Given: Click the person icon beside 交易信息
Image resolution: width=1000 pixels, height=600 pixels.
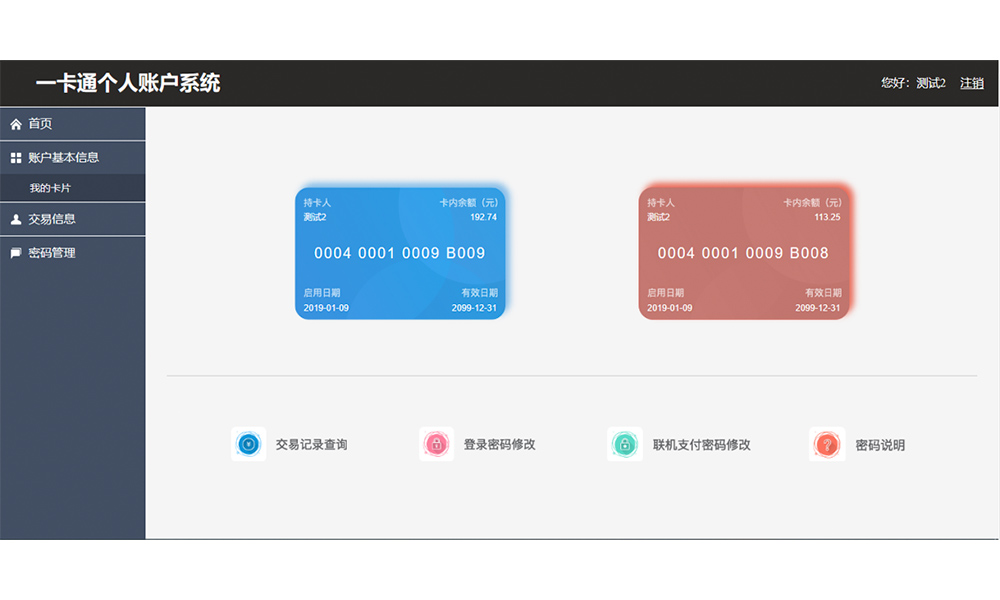Looking at the screenshot, I should [x=16, y=219].
